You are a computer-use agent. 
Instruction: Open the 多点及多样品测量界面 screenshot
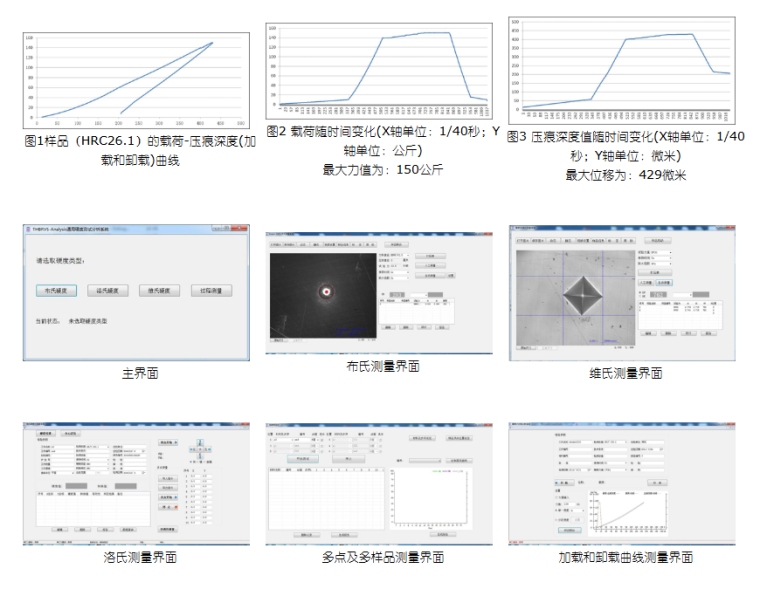tap(380, 482)
